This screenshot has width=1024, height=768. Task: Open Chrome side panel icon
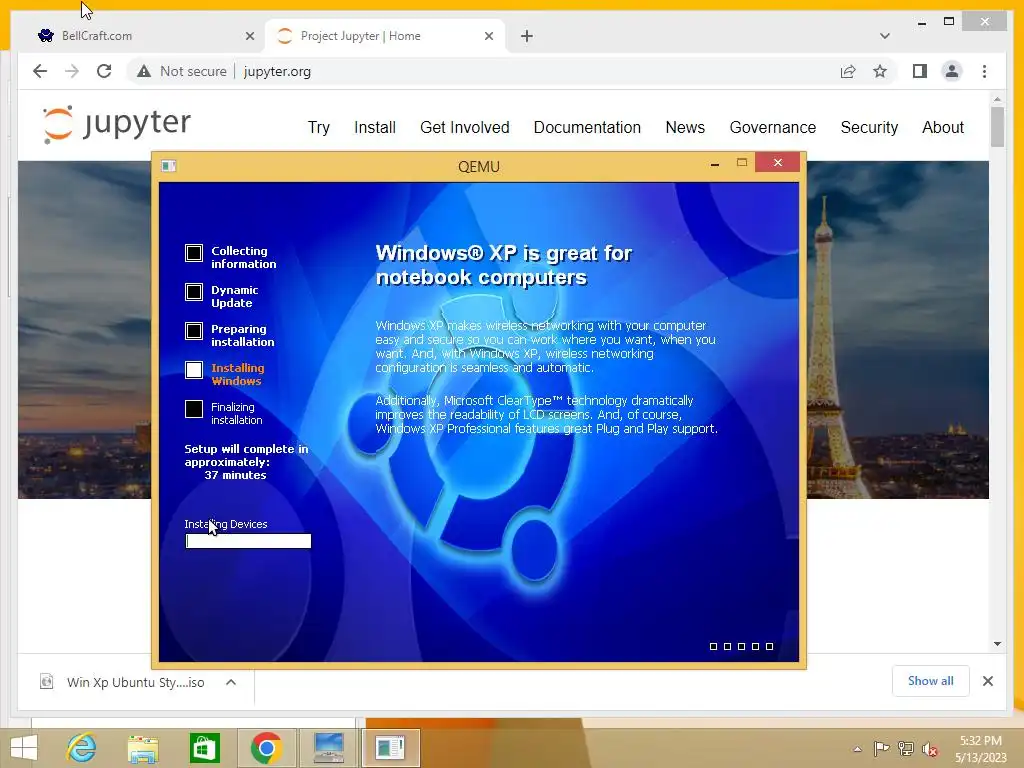point(920,71)
